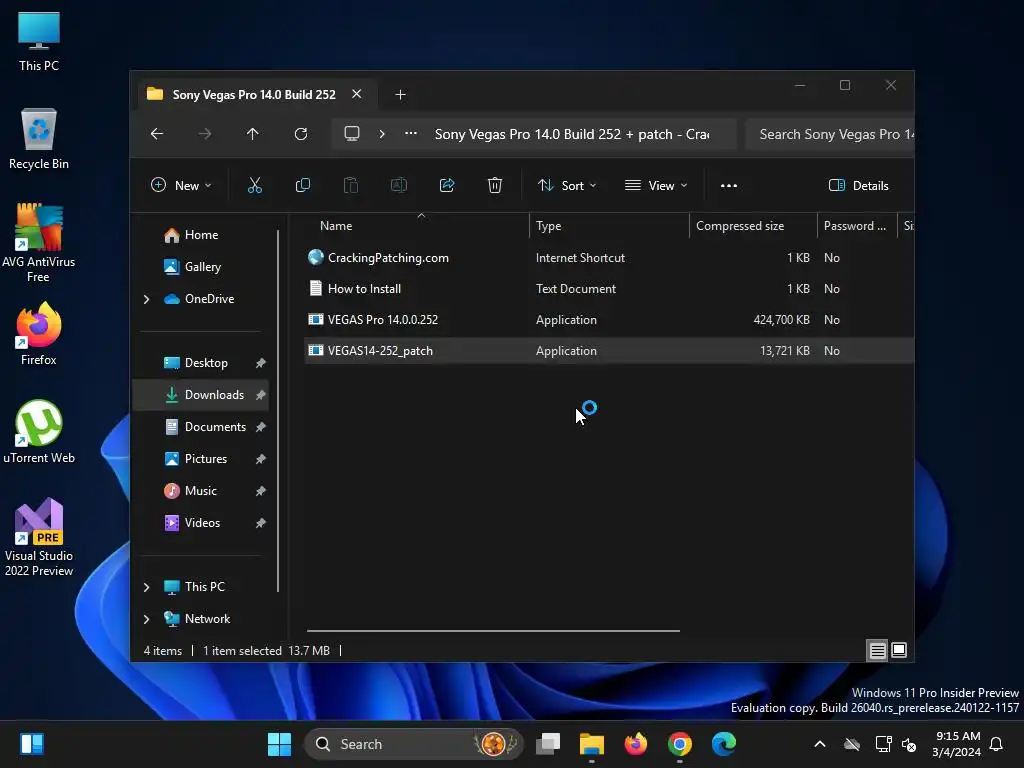The height and width of the screenshot is (768, 1024).
Task: Switch to large thumbnails view icon
Action: pyautogui.click(x=899, y=650)
